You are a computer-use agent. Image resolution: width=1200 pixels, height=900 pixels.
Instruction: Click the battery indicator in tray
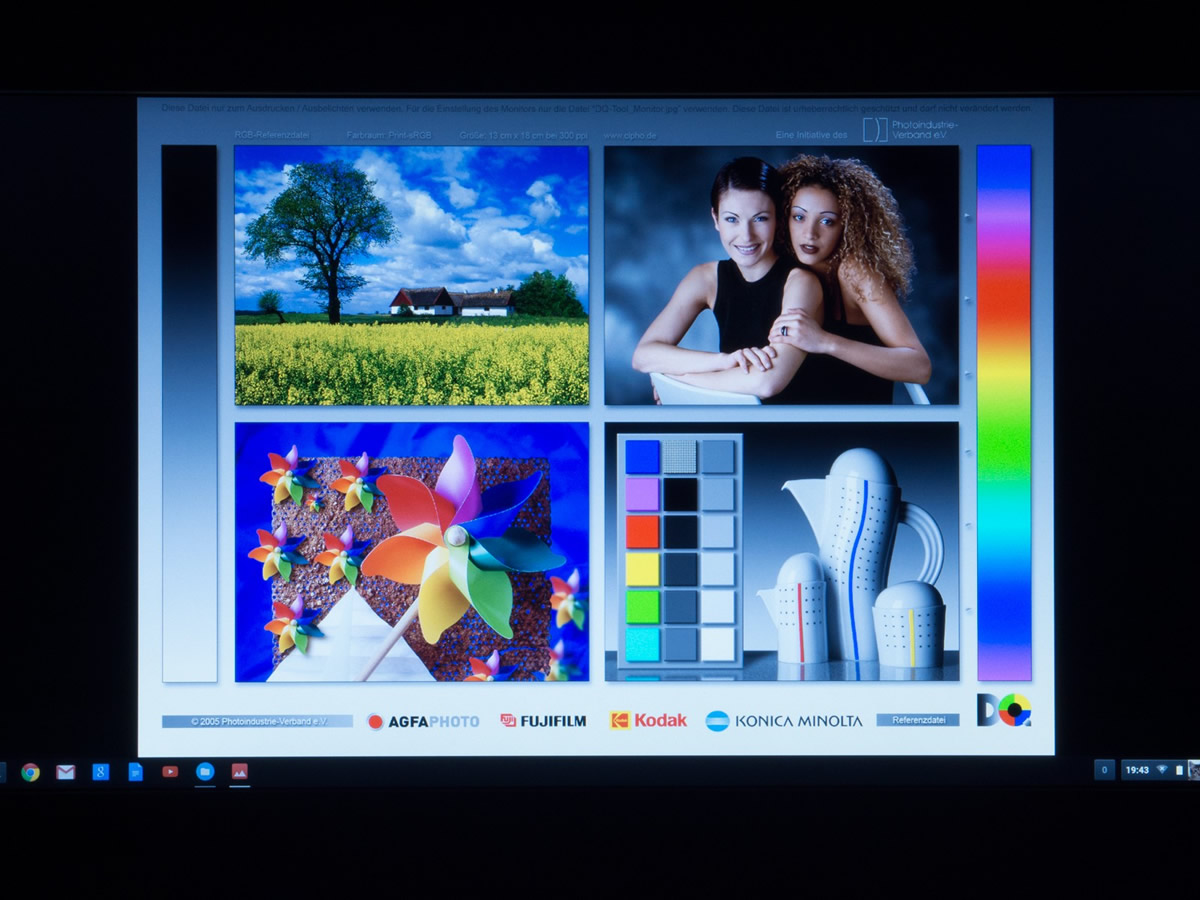point(1178,770)
